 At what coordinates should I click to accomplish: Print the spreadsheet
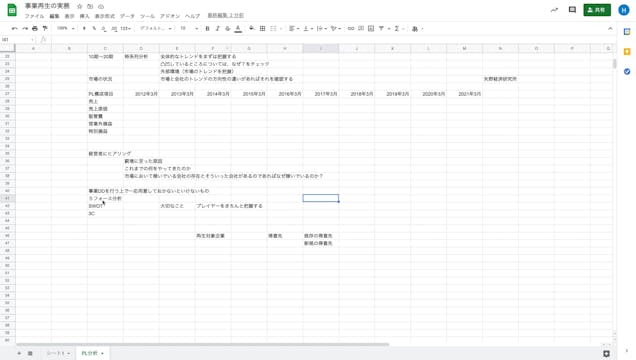coord(35,28)
